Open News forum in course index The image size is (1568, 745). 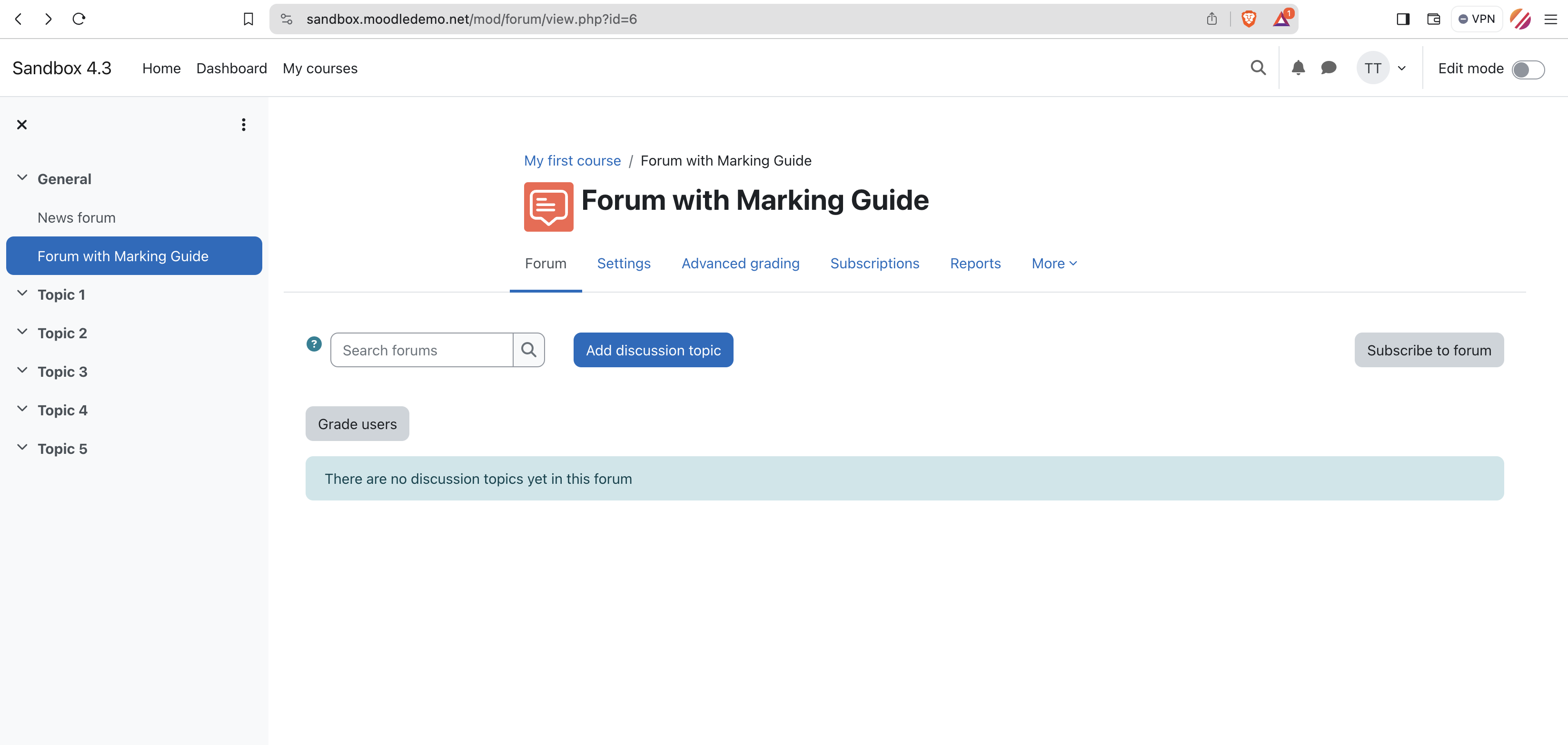point(76,218)
